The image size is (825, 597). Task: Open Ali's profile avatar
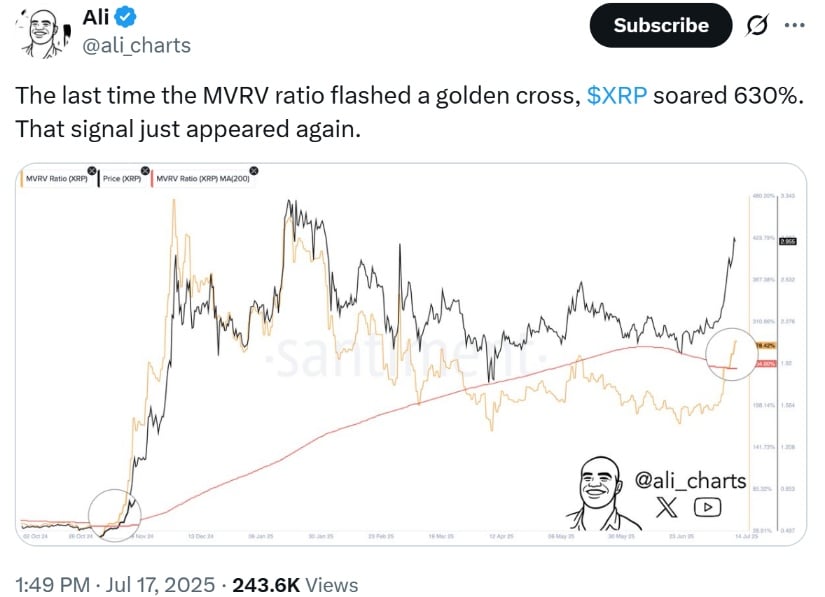[43, 33]
